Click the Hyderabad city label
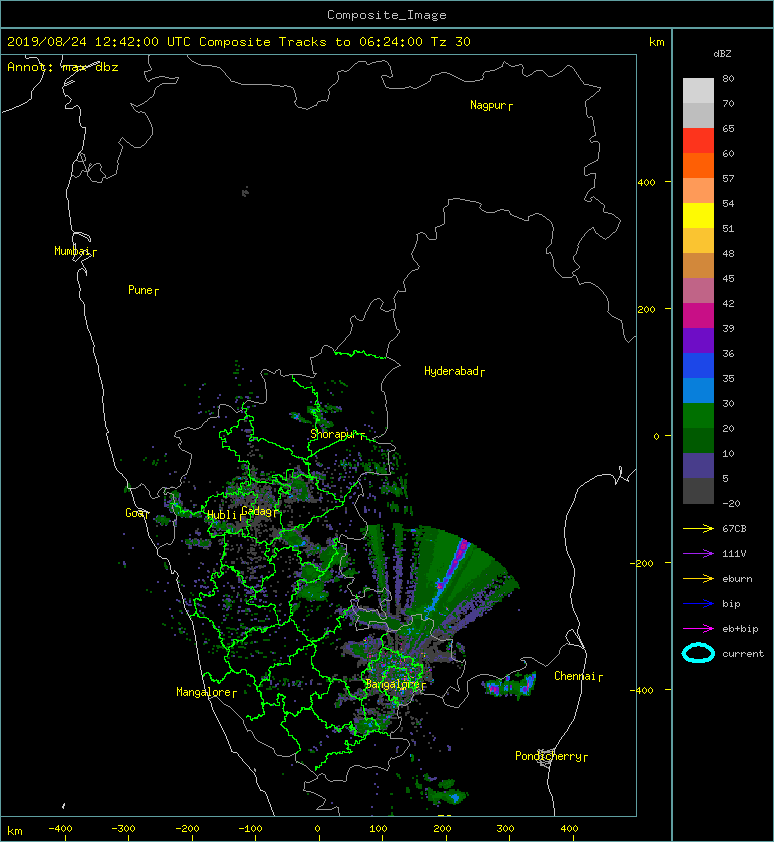The width and height of the screenshot is (774, 842). pyautogui.click(x=451, y=371)
